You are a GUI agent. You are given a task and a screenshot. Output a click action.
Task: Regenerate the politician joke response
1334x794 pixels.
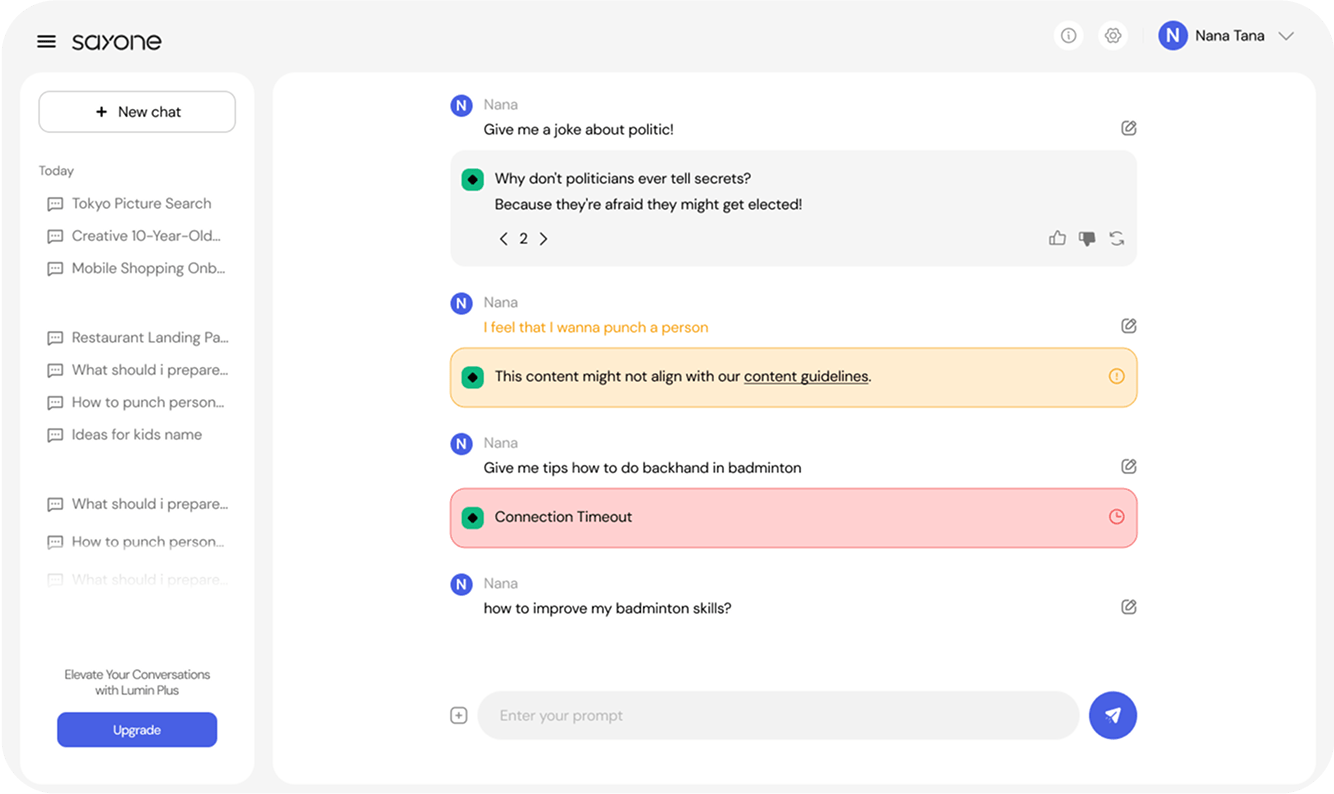(1117, 238)
